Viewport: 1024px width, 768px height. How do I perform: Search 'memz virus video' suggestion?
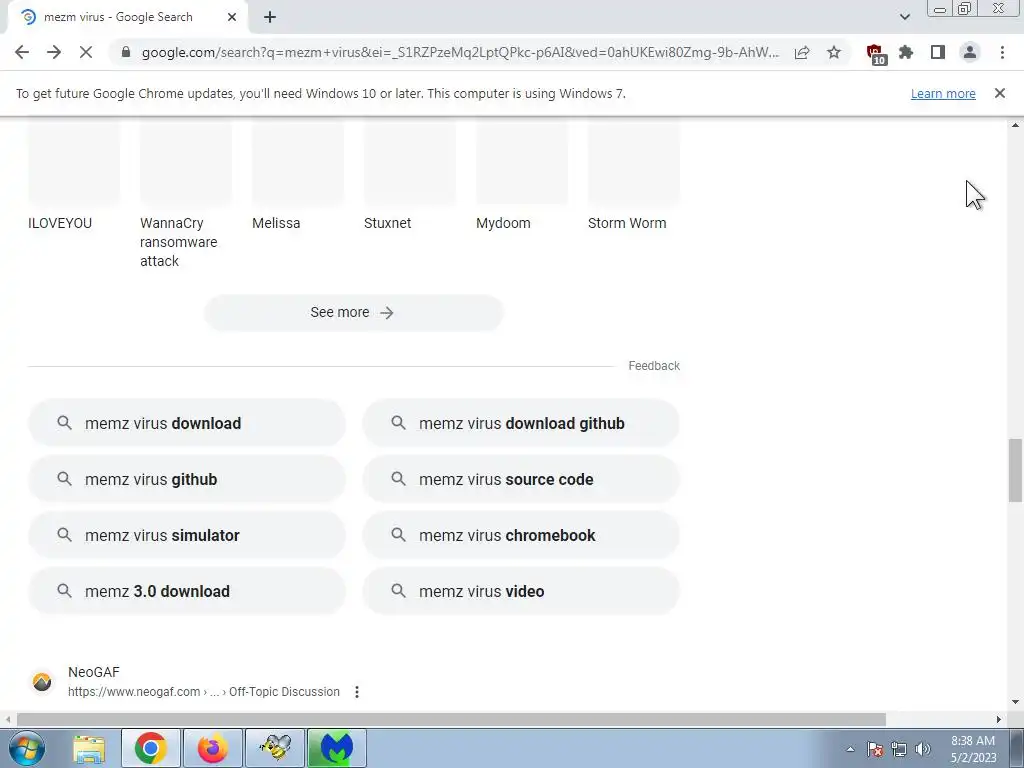pos(521,591)
